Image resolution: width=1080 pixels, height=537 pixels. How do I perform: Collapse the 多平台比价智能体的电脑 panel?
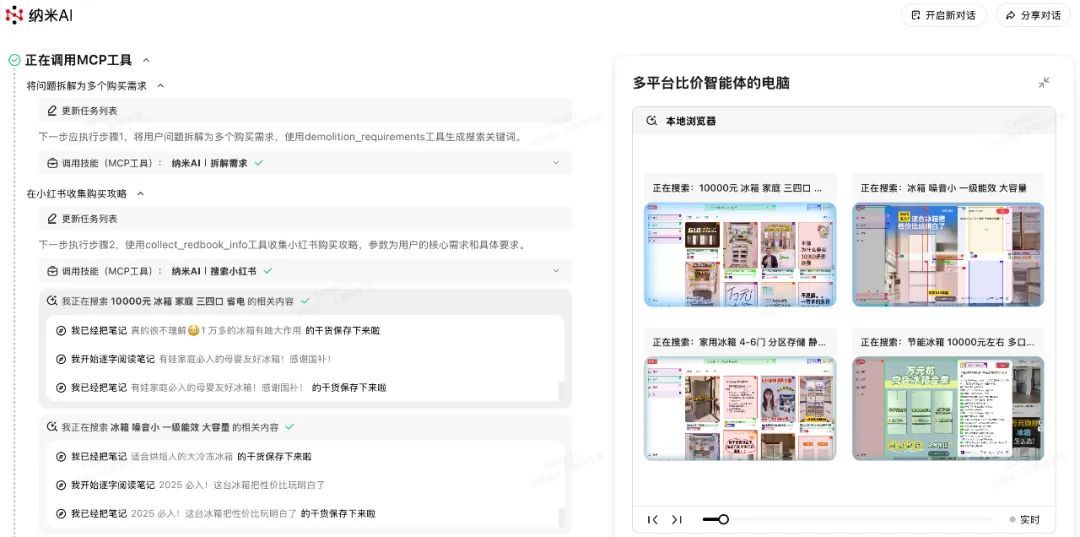click(1043, 83)
